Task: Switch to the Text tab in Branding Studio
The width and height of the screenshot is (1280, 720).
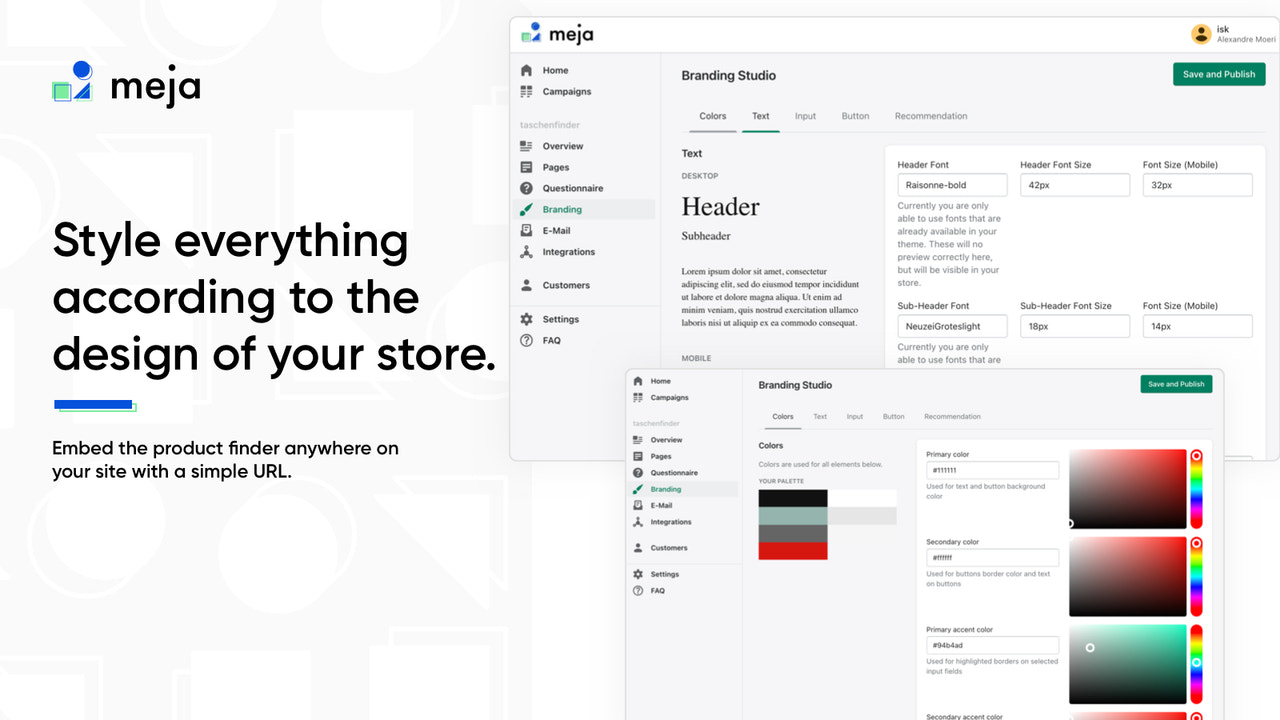Action: pos(760,116)
